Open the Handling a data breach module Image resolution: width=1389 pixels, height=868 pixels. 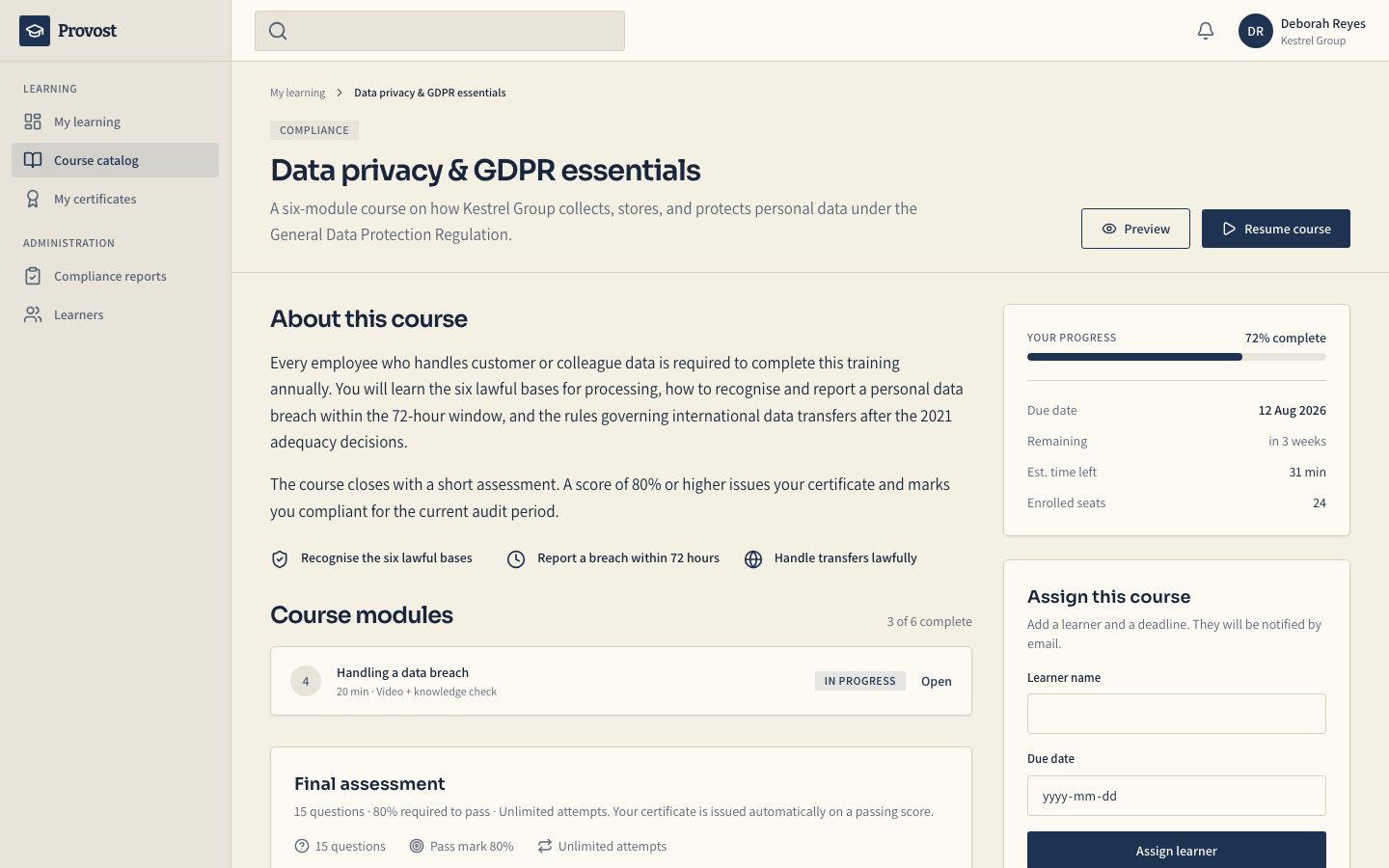coord(936,681)
